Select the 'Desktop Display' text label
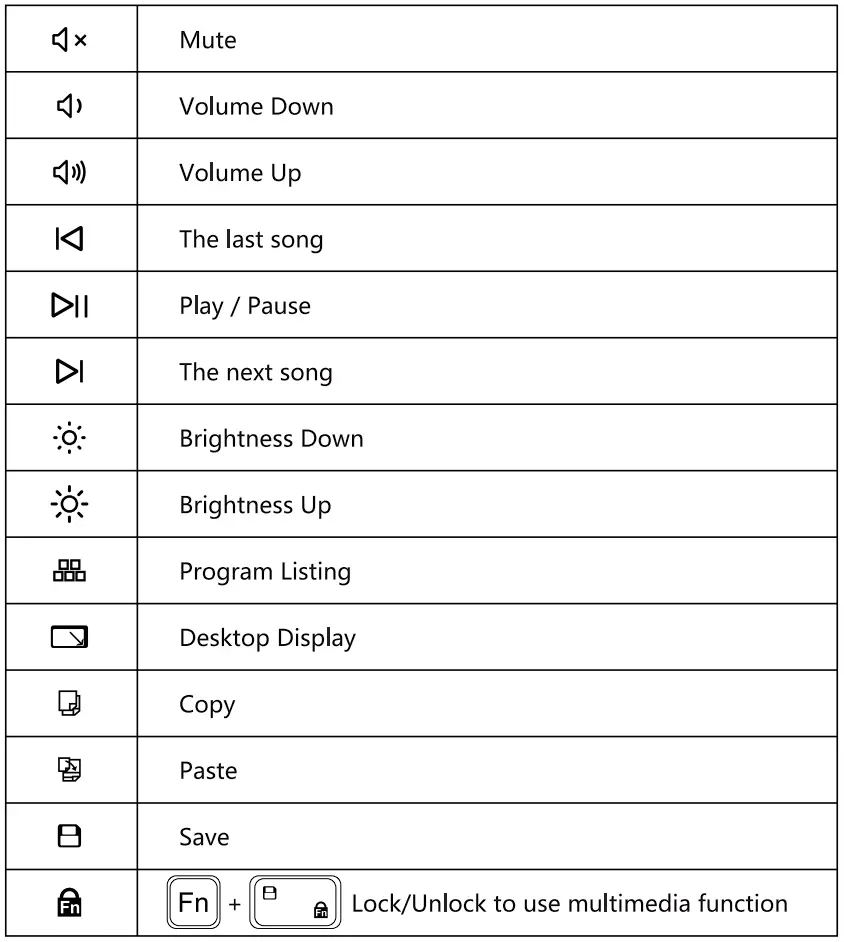The height and width of the screenshot is (942, 844). 267,638
